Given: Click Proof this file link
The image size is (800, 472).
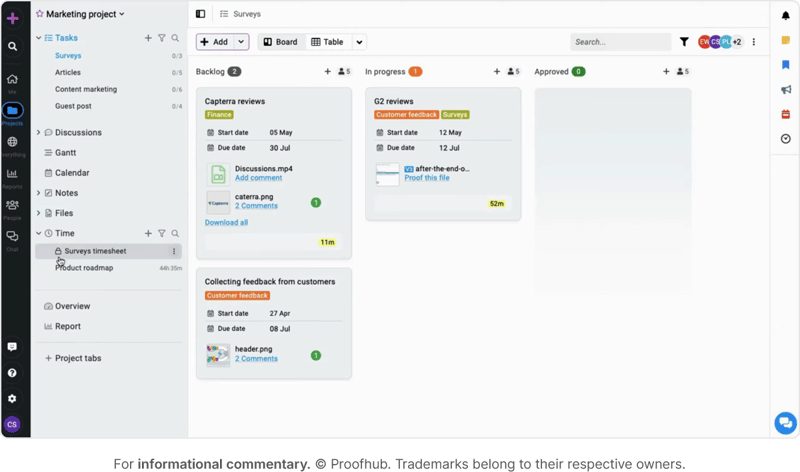Looking at the screenshot, I should coord(427,178).
